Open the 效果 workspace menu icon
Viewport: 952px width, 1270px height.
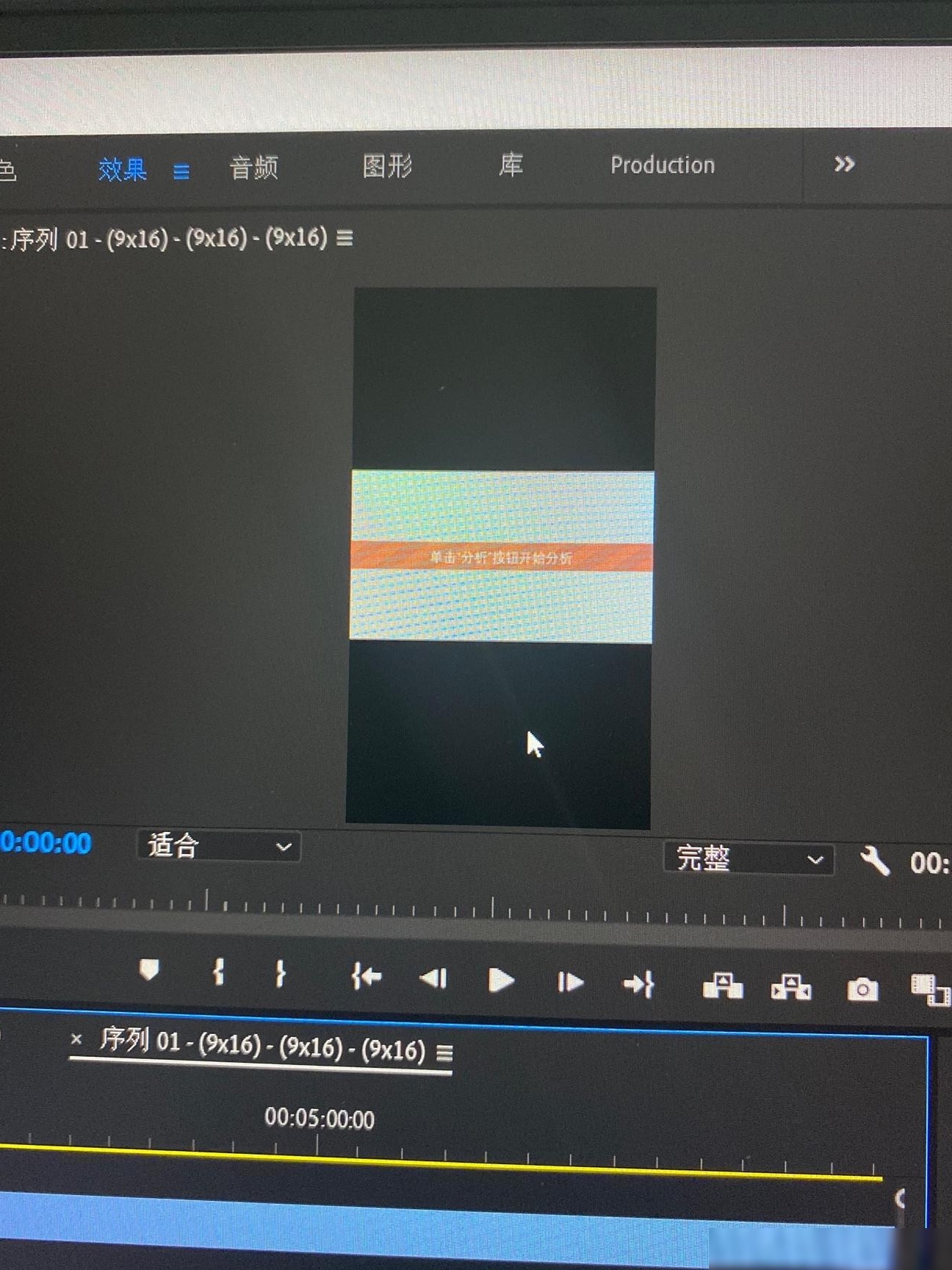click(x=181, y=172)
